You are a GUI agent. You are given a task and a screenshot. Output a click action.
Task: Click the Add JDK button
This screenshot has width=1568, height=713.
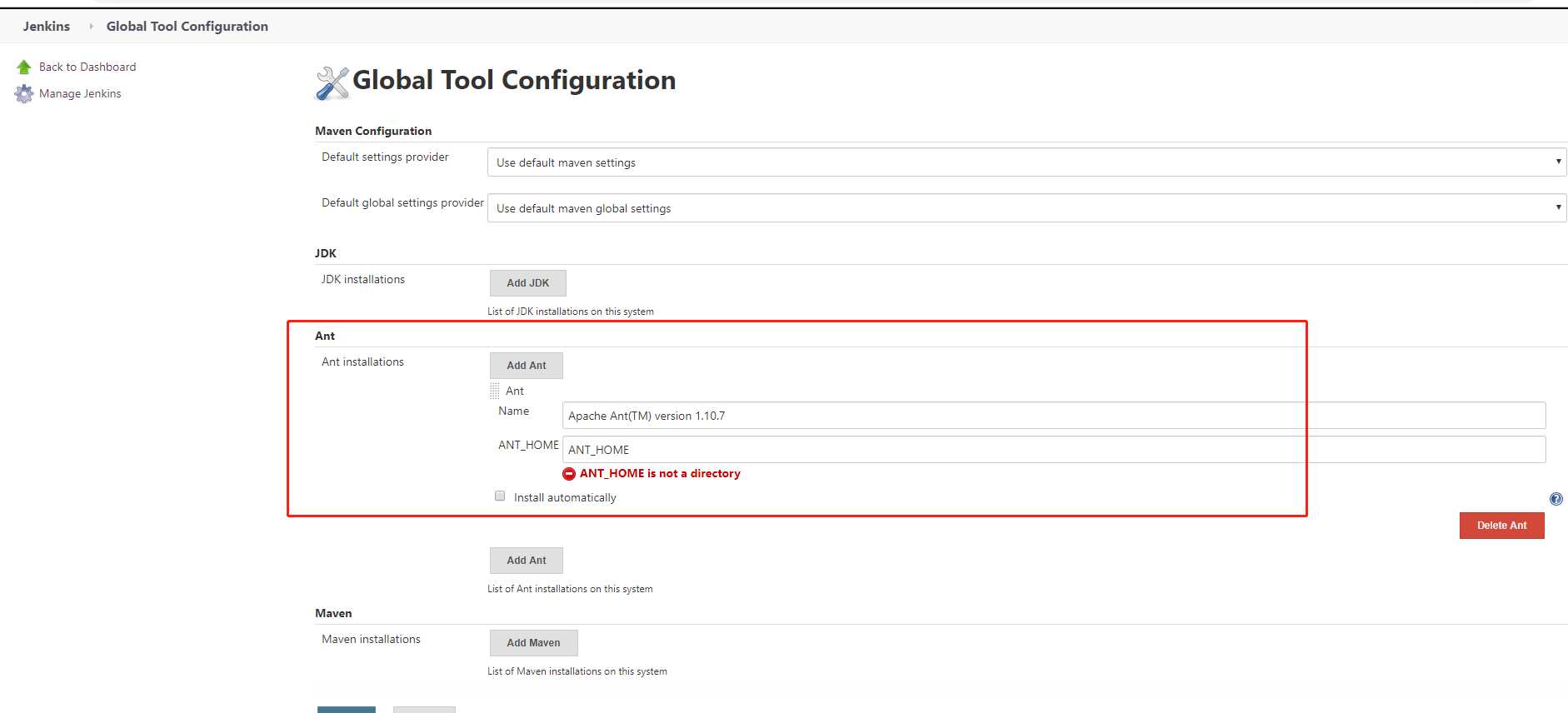528,283
